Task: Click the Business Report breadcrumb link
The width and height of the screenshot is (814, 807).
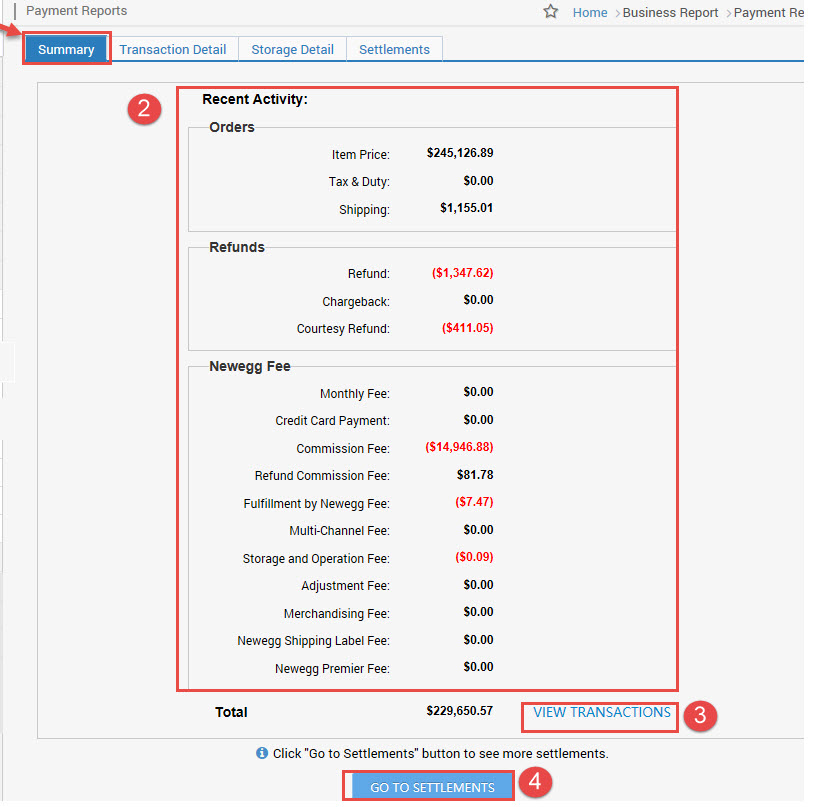Action: (x=670, y=12)
